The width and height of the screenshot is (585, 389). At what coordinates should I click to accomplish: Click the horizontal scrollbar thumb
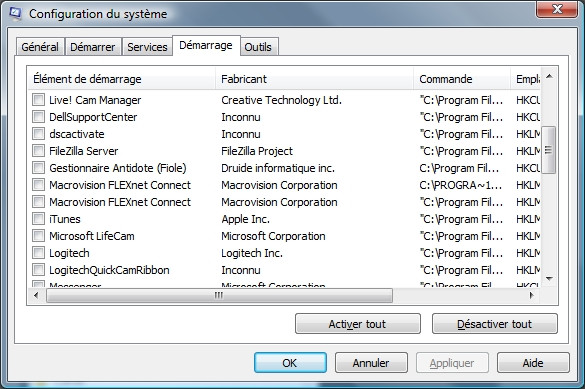219,295
